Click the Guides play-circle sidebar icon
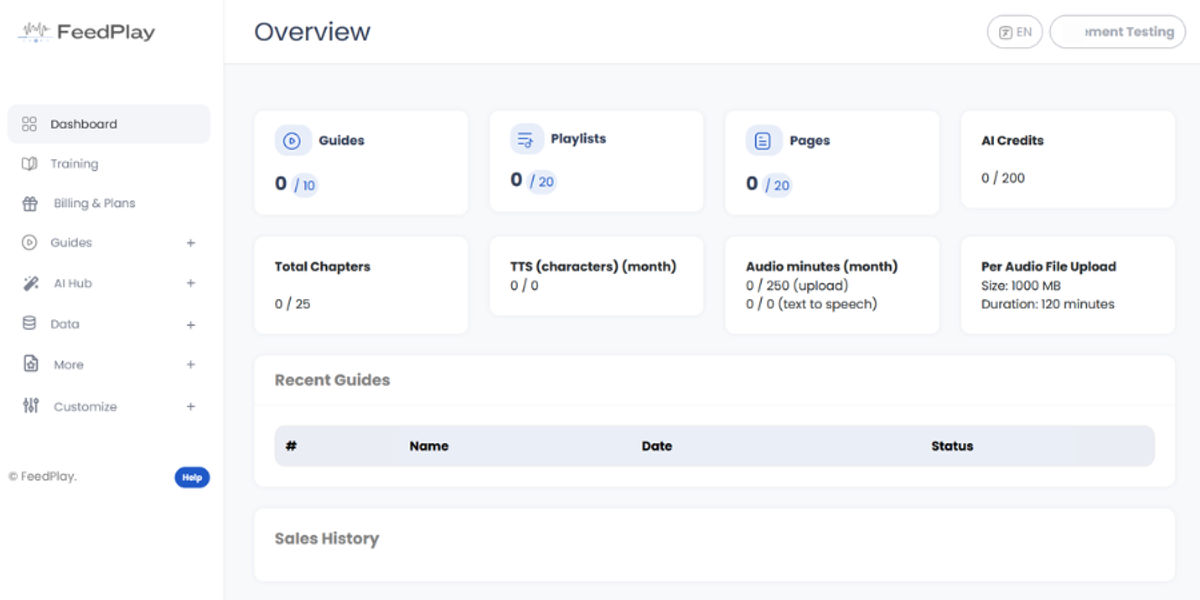 (29, 243)
